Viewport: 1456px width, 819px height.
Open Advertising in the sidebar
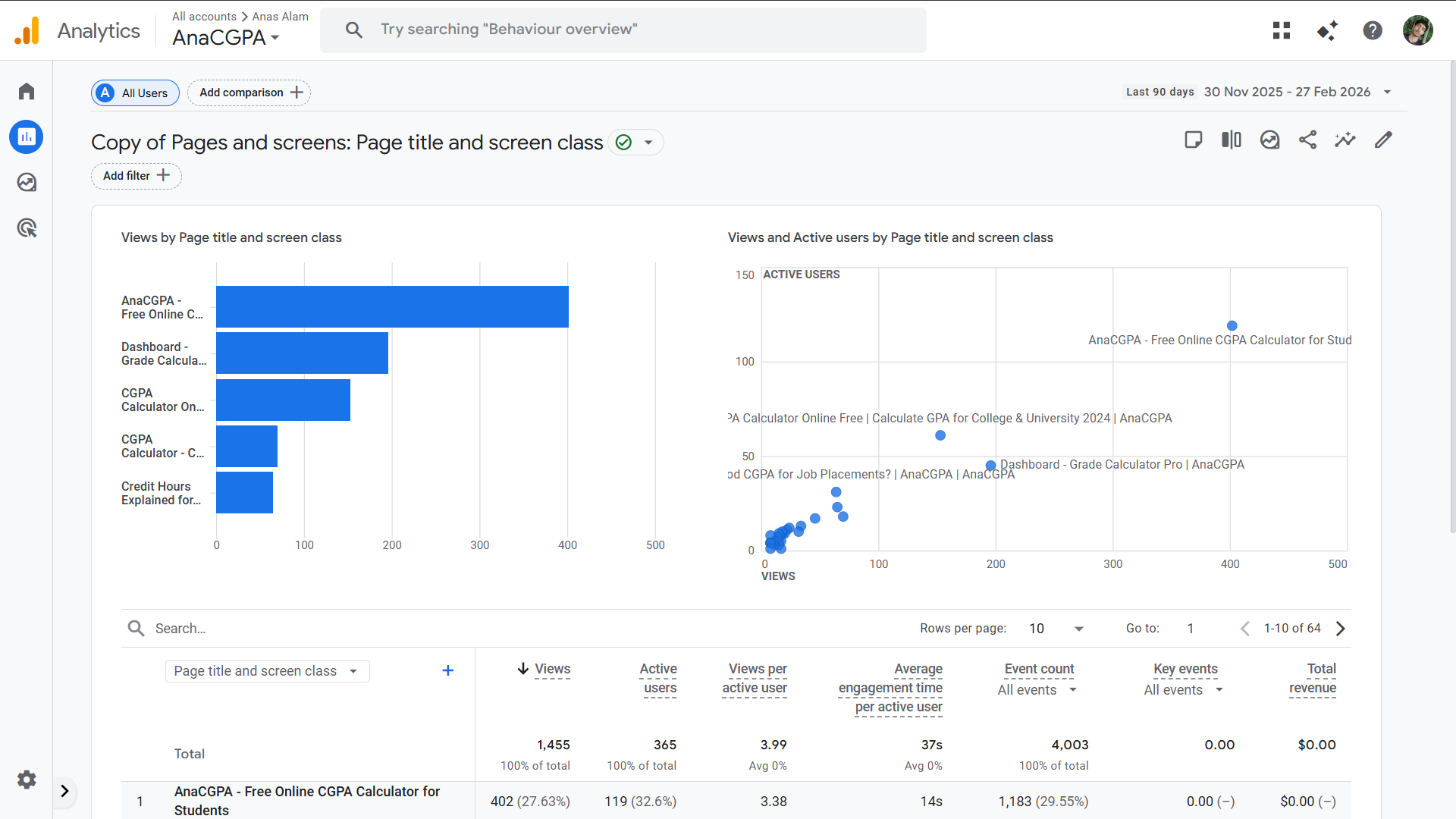point(27,228)
